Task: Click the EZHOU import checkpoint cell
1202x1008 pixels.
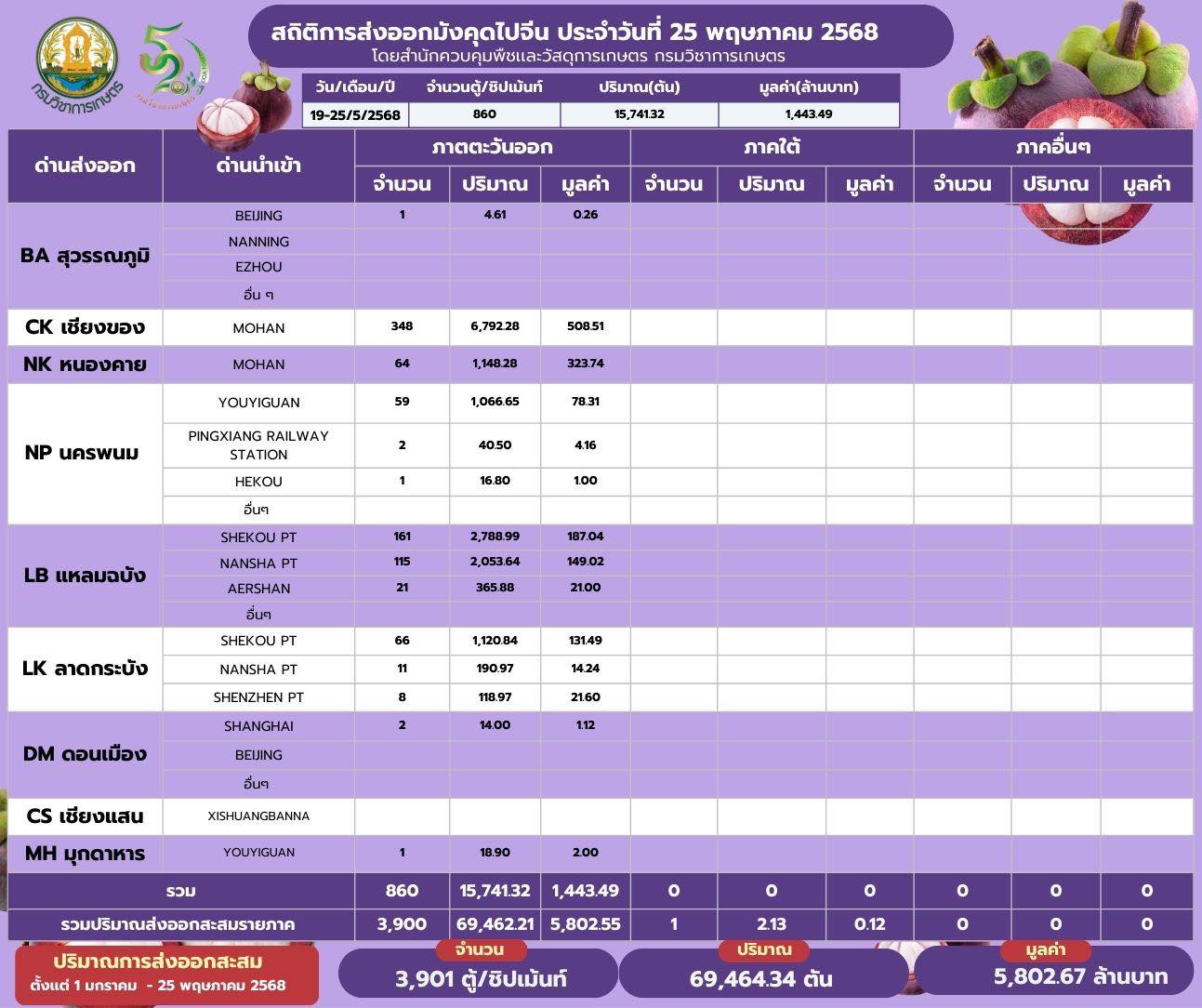Action: pyautogui.click(x=258, y=267)
